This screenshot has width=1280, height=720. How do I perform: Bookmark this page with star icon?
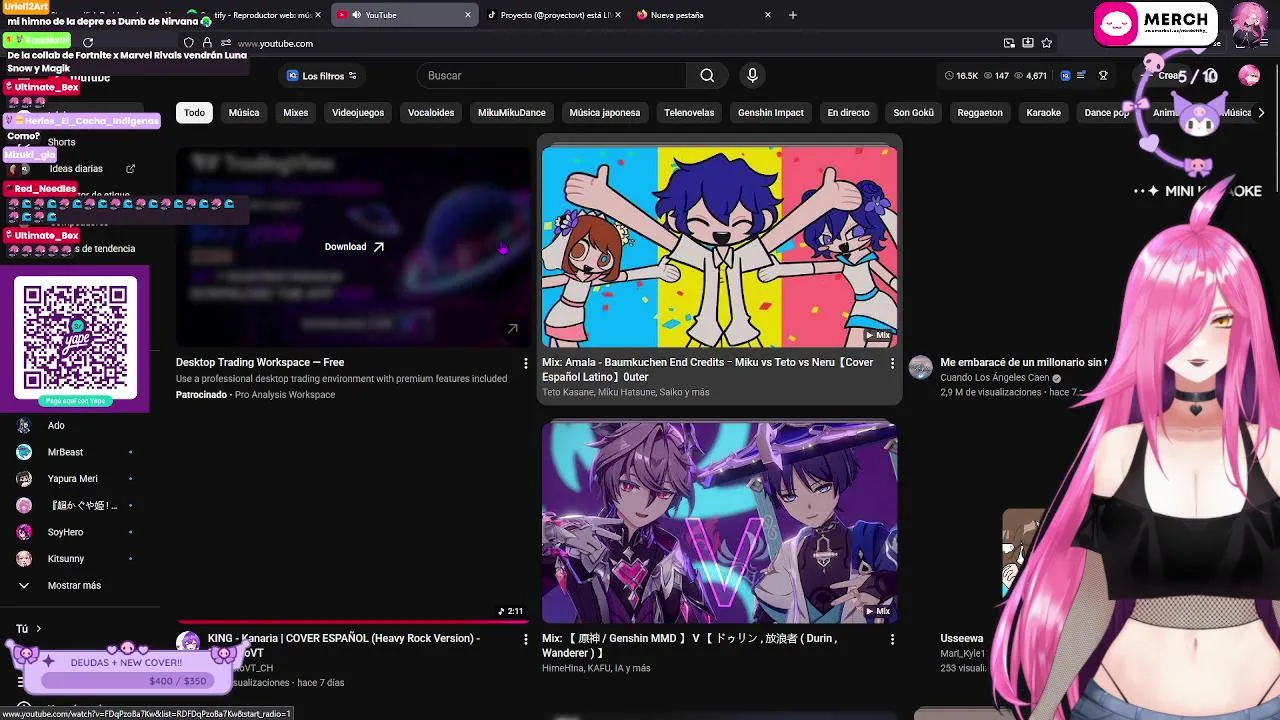1047,43
